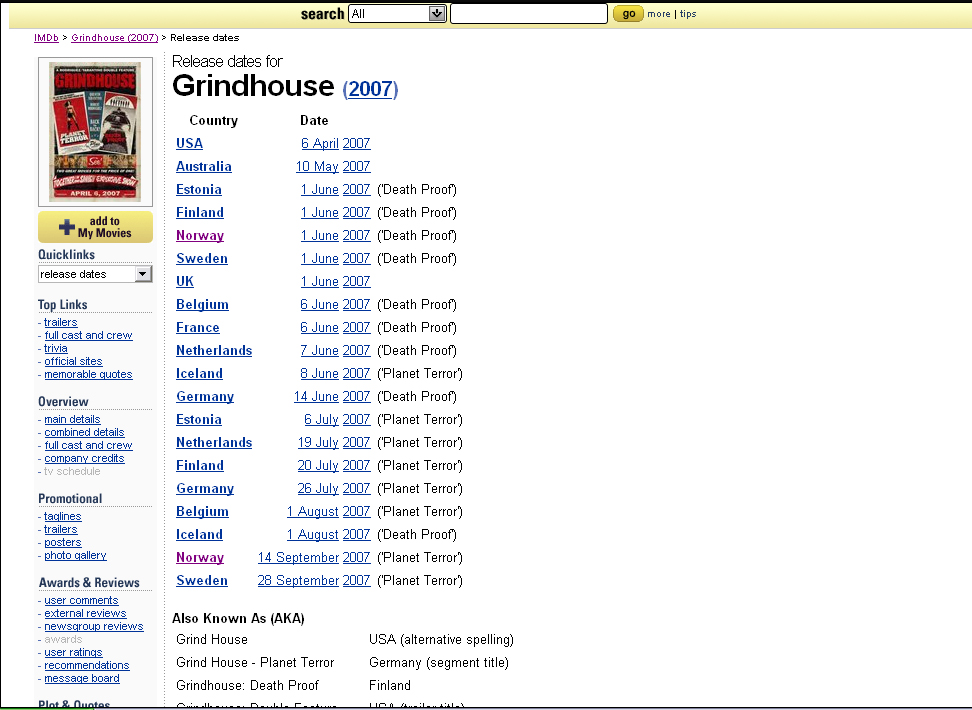Click Netherlands link in the 19 July row
The image size is (972, 710).
214,443
